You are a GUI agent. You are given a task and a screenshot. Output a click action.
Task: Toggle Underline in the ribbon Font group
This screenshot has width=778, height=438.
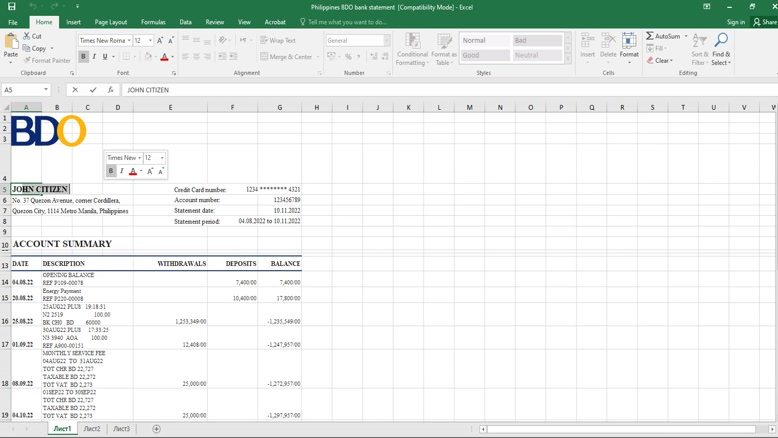coord(104,57)
